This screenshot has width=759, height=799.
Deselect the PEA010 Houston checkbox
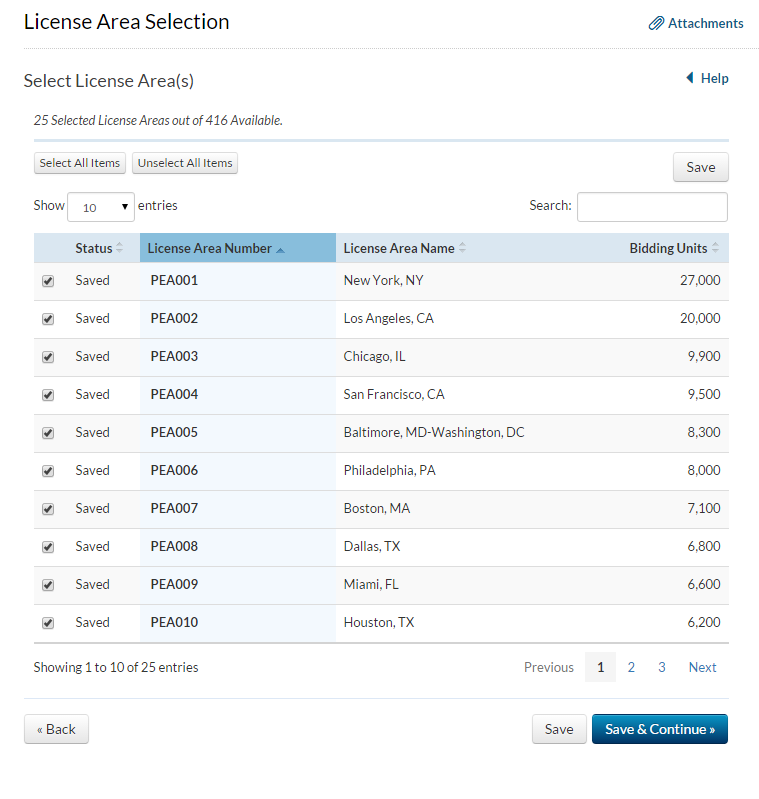point(48,623)
